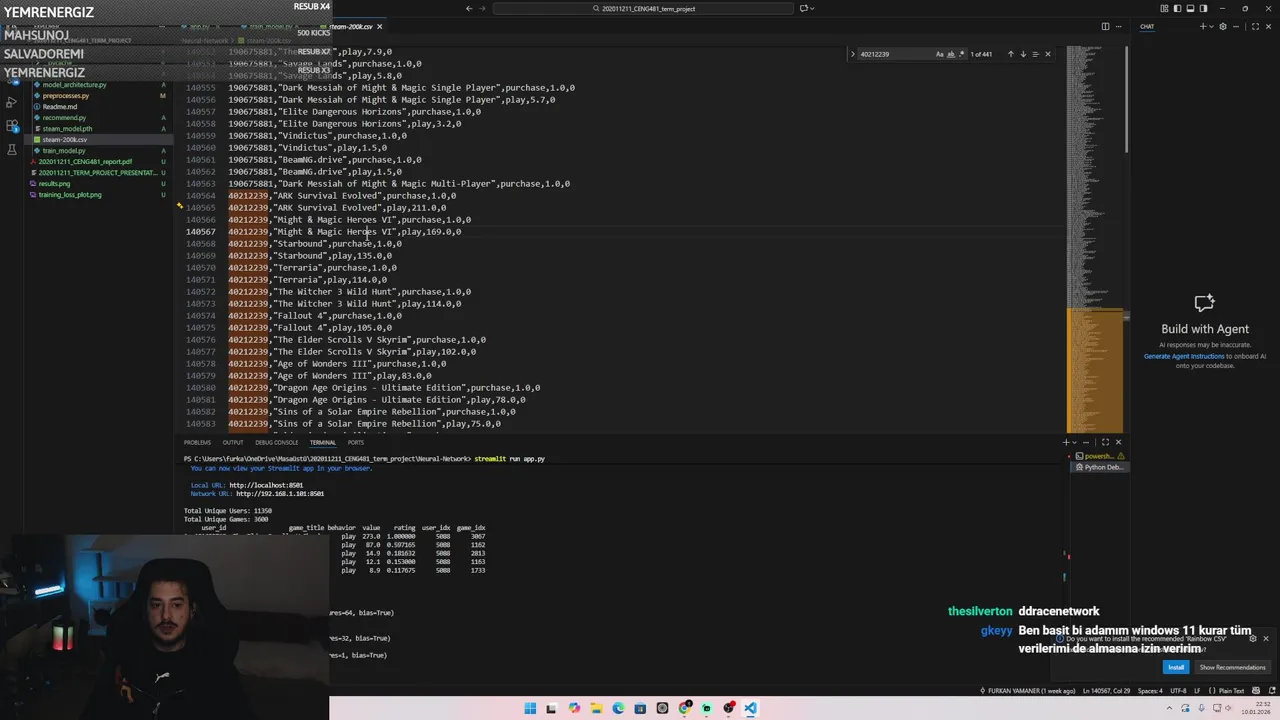Click Ln 140567, Col 29 status

point(1107,691)
